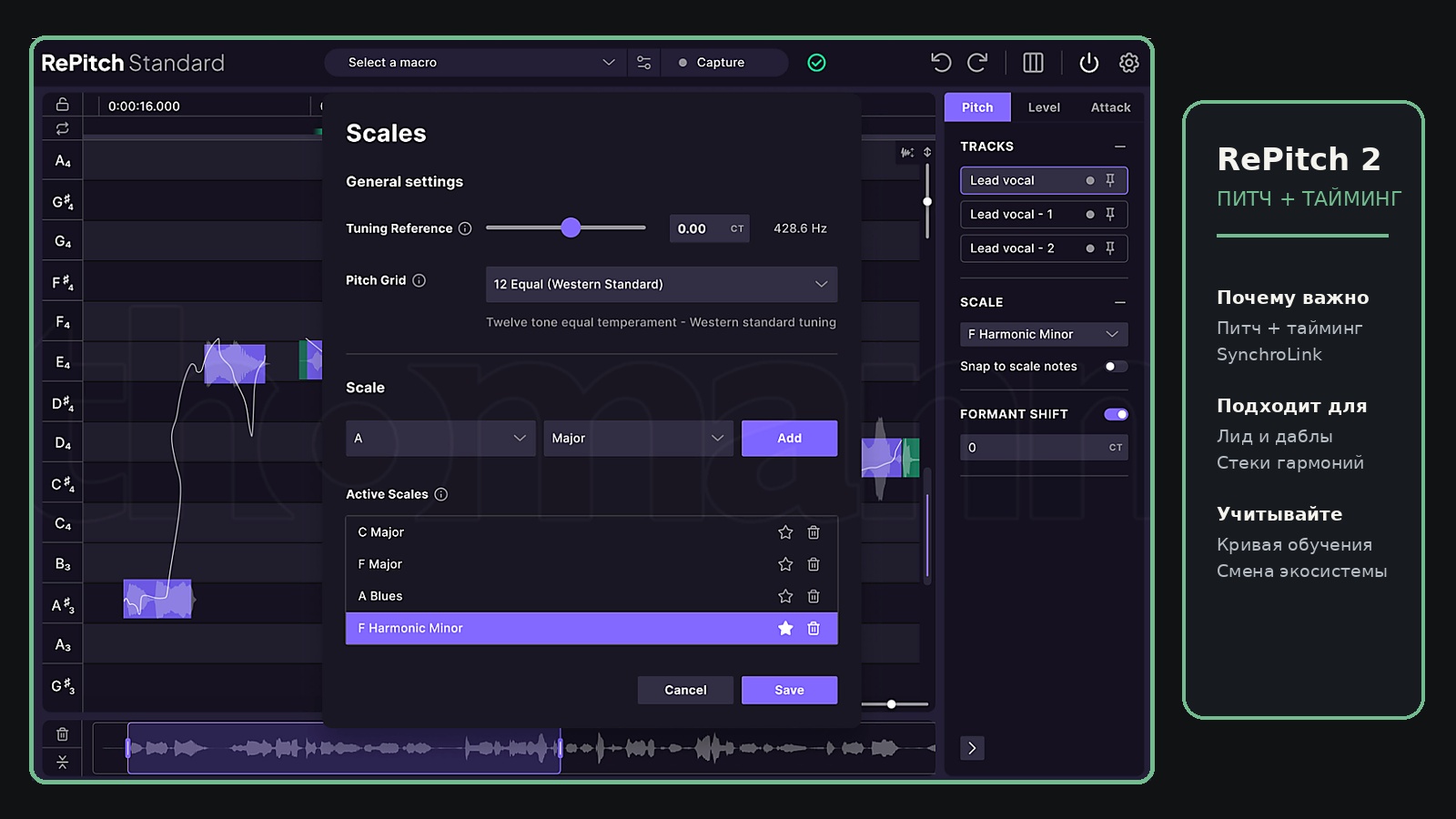The width and height of the screenshot is (1456, 819).
Task: Toggle Lead vocal - 1 track dot
Action: click(1090, 214)
